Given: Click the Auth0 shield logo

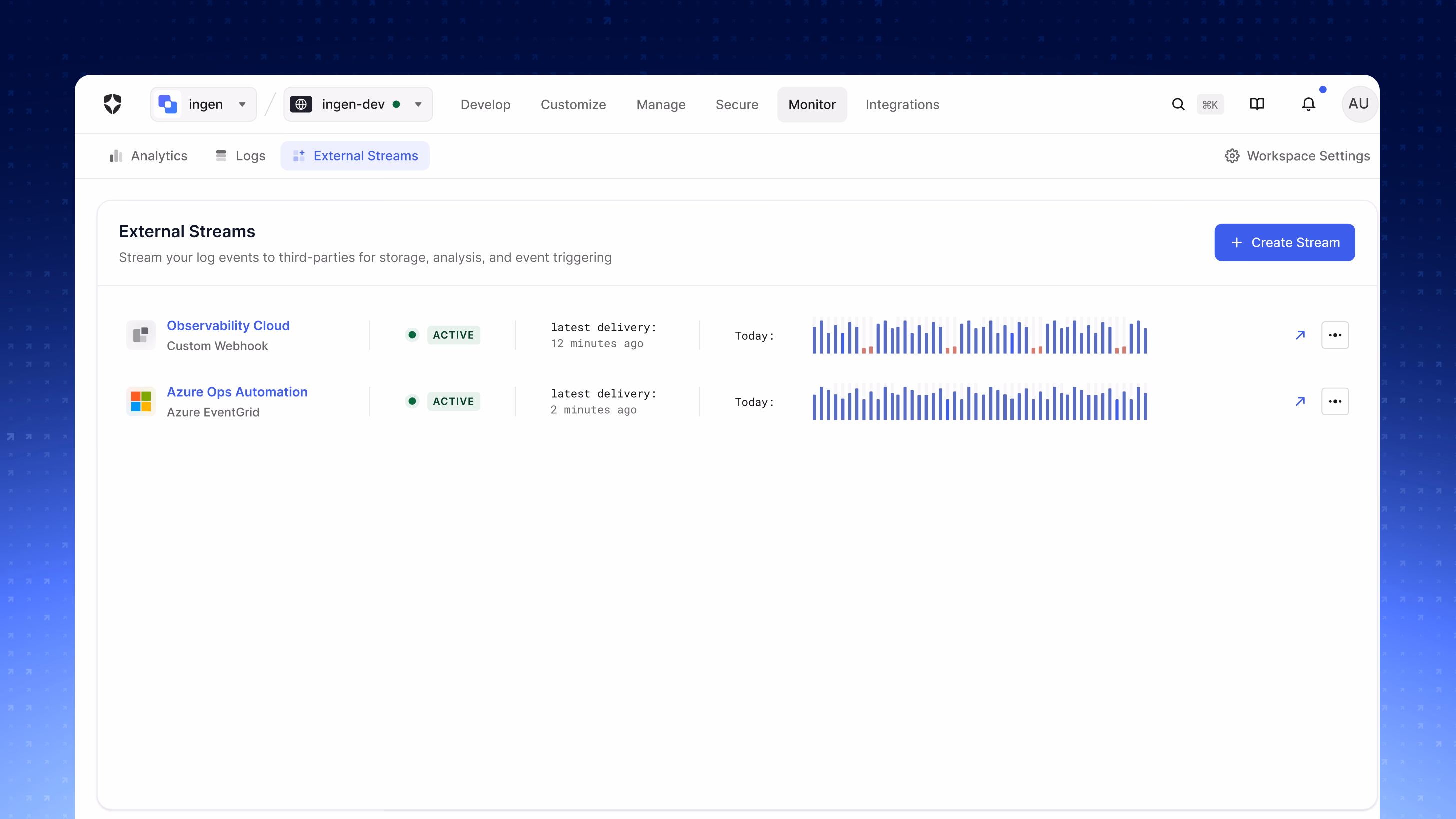Looking at the screenshot, I should pos(113,104).
